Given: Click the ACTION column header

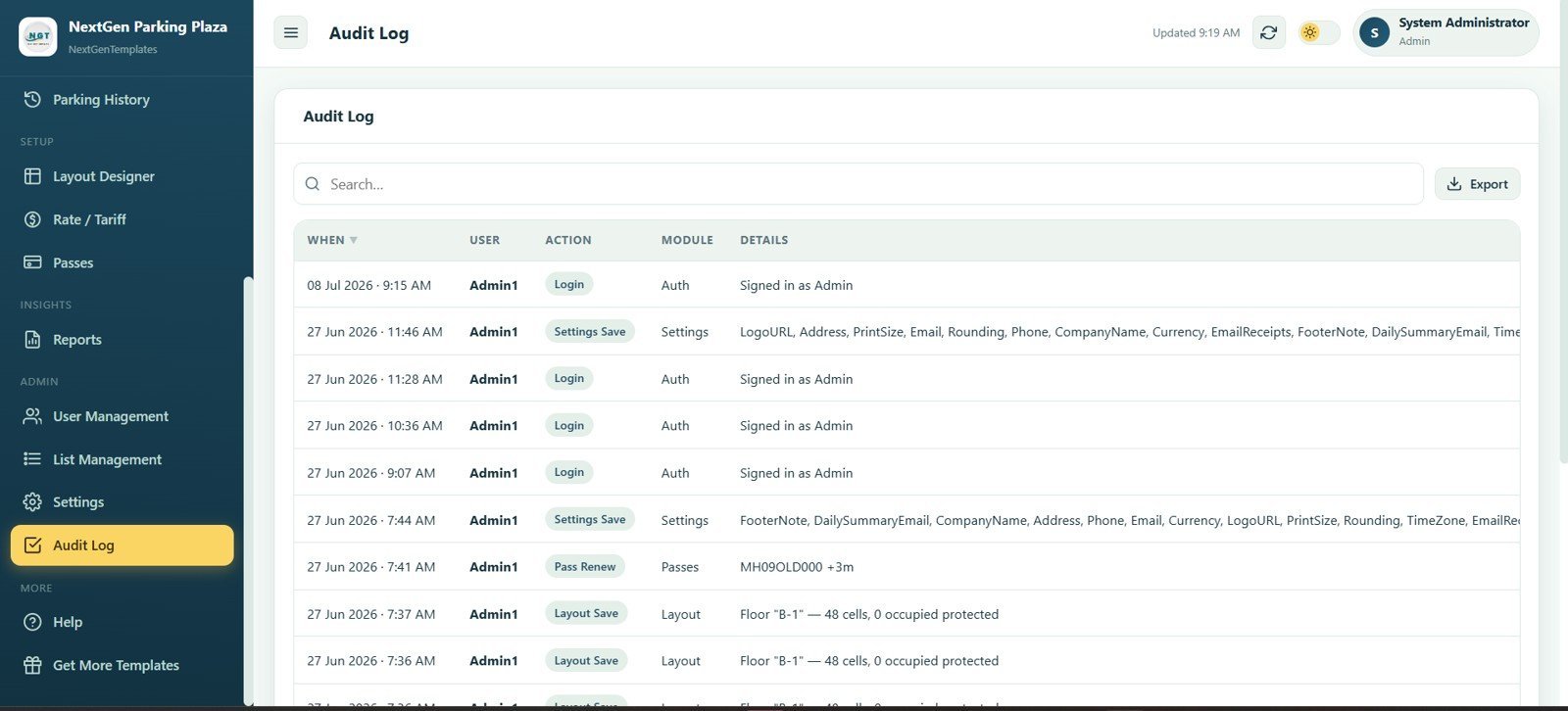Looking at the screenshot, I should coord(568,240).
